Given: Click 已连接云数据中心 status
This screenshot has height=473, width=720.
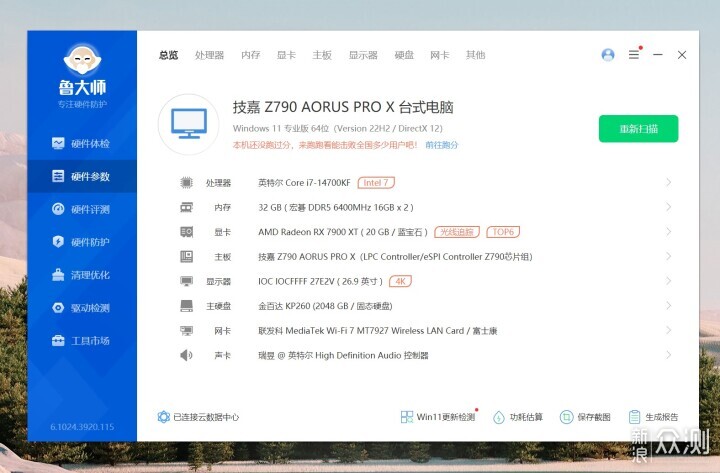Looking at the screenshot, I should tap(206, 417).
